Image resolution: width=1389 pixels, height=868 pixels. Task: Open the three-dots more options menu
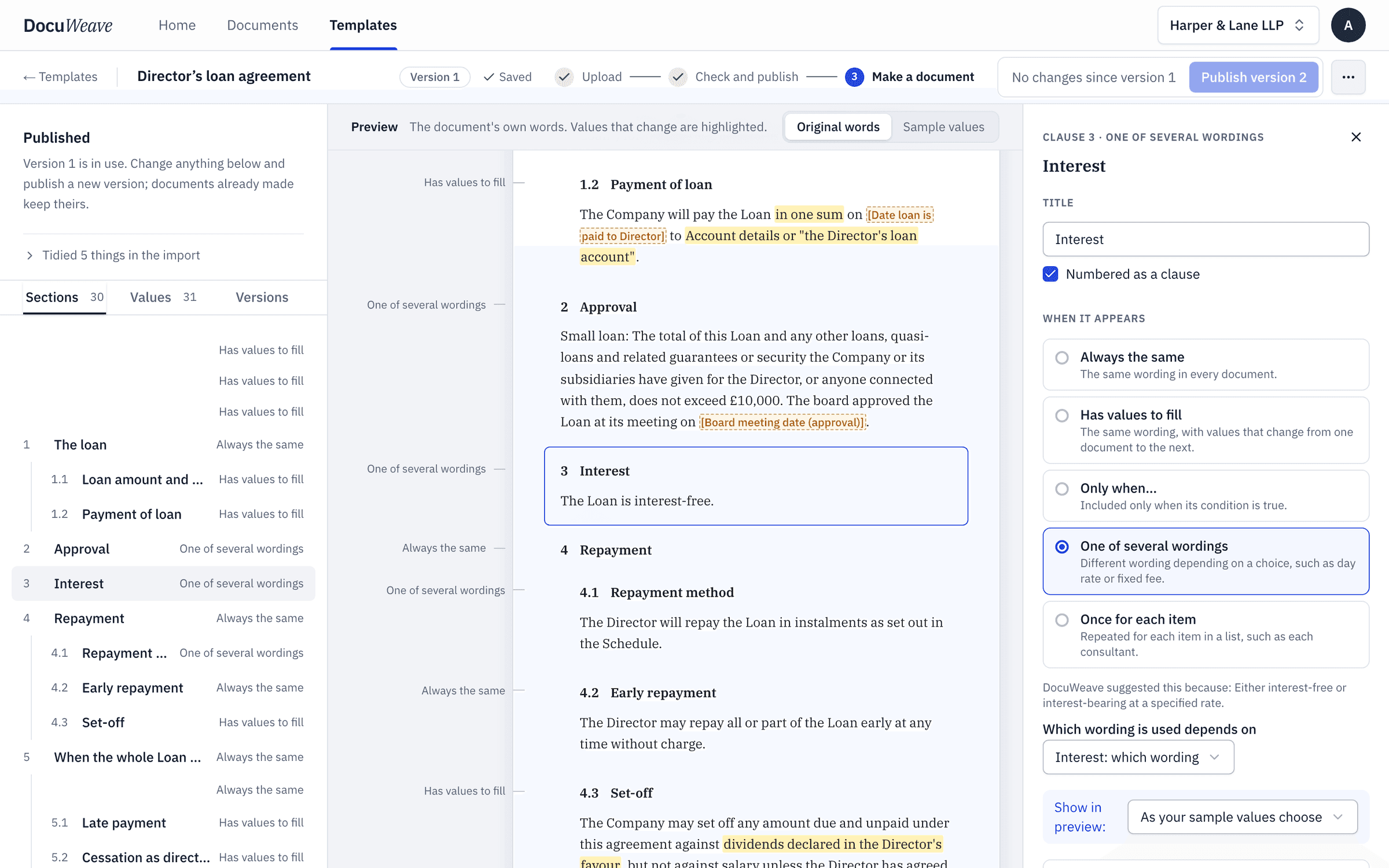[x=1348, y=77]
